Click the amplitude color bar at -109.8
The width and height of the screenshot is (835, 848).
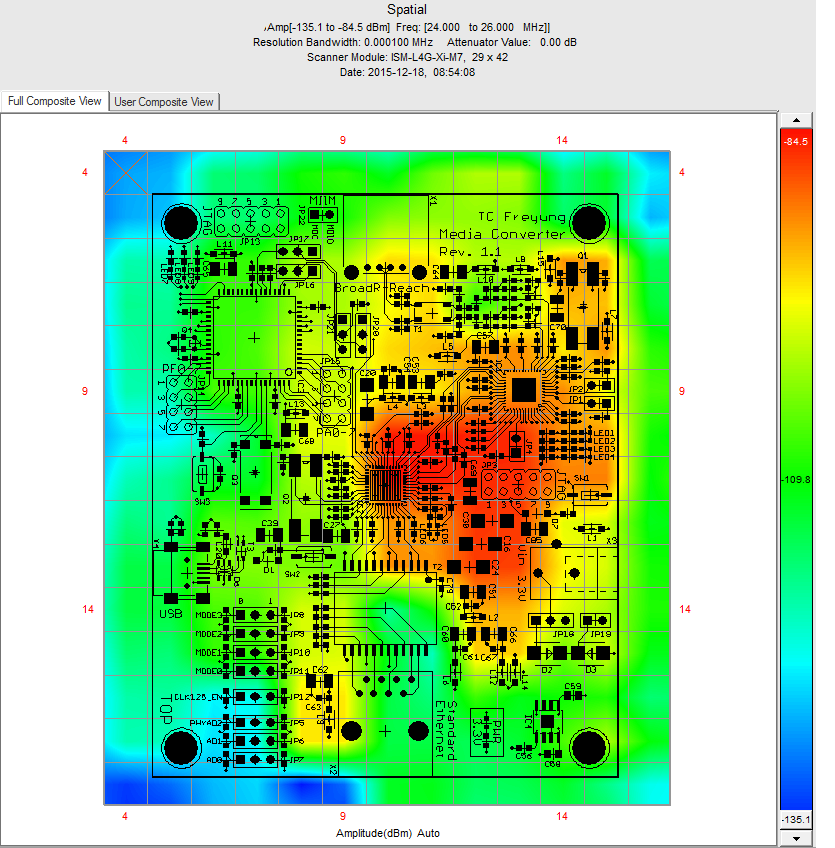click(796, 480)
